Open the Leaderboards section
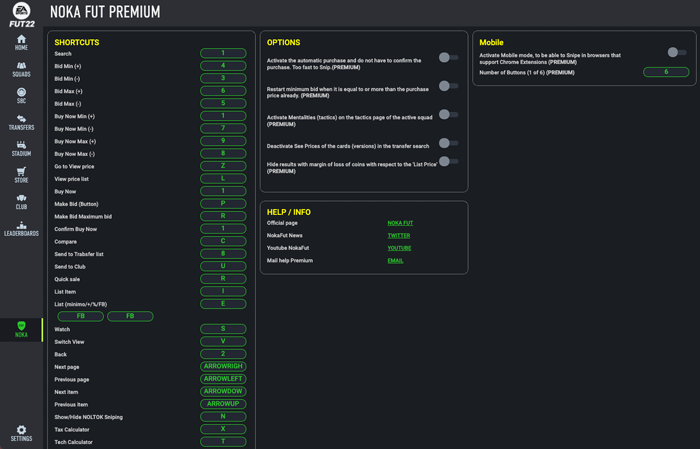The height and width of the screenshot is (449, 700). pyautogui.click(x=21, y=229)
